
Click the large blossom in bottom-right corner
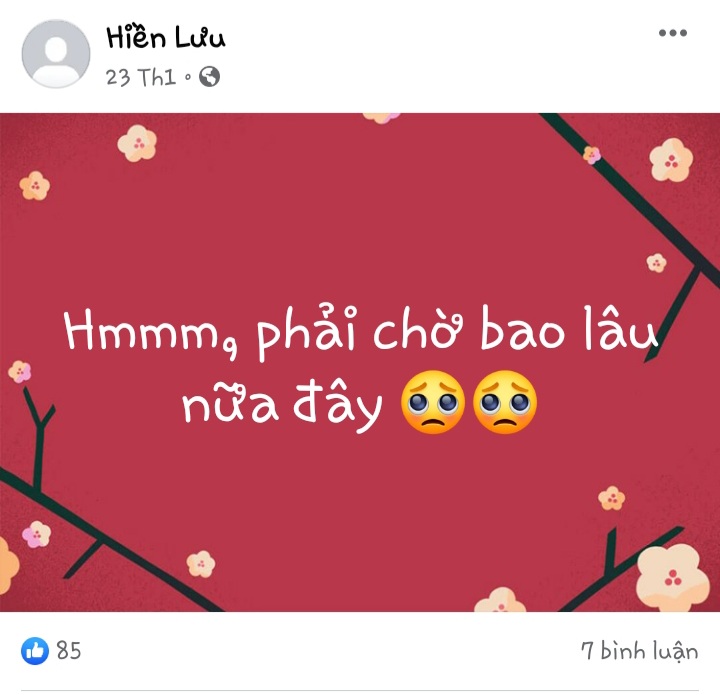click(672, 577)
